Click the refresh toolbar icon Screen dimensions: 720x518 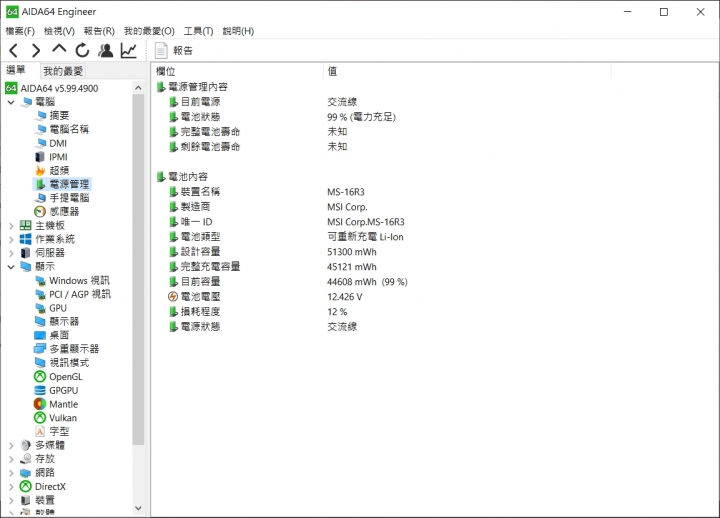click(82, 50)
